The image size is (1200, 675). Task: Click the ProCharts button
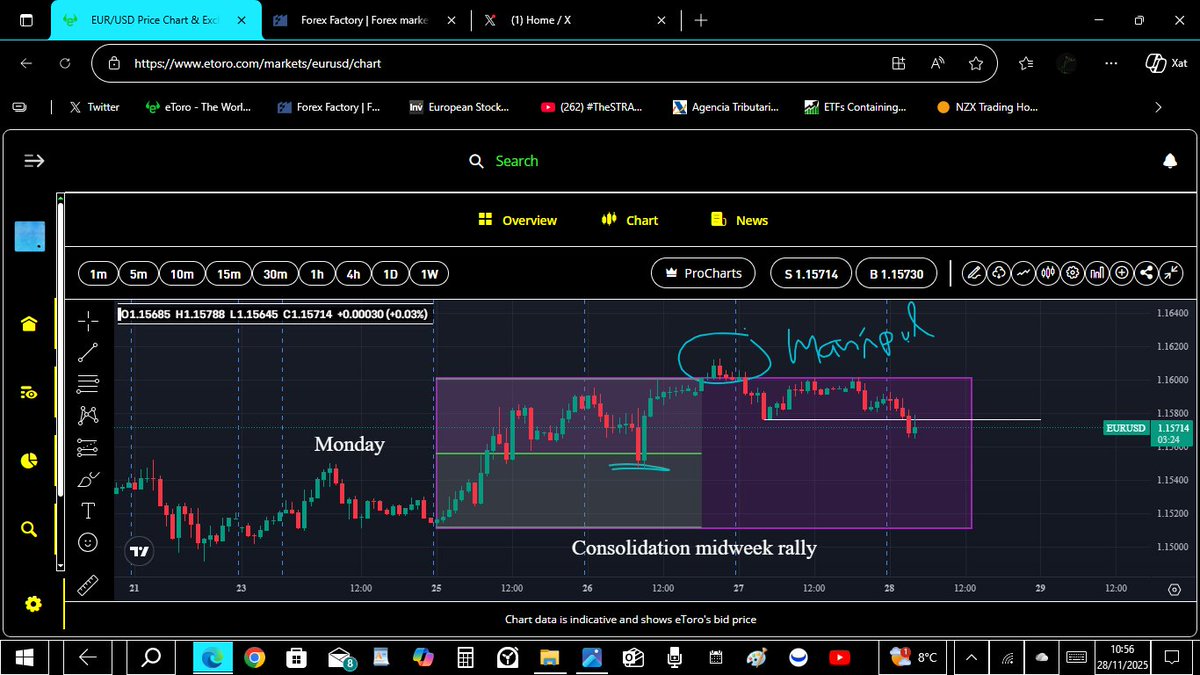point(701,273)
